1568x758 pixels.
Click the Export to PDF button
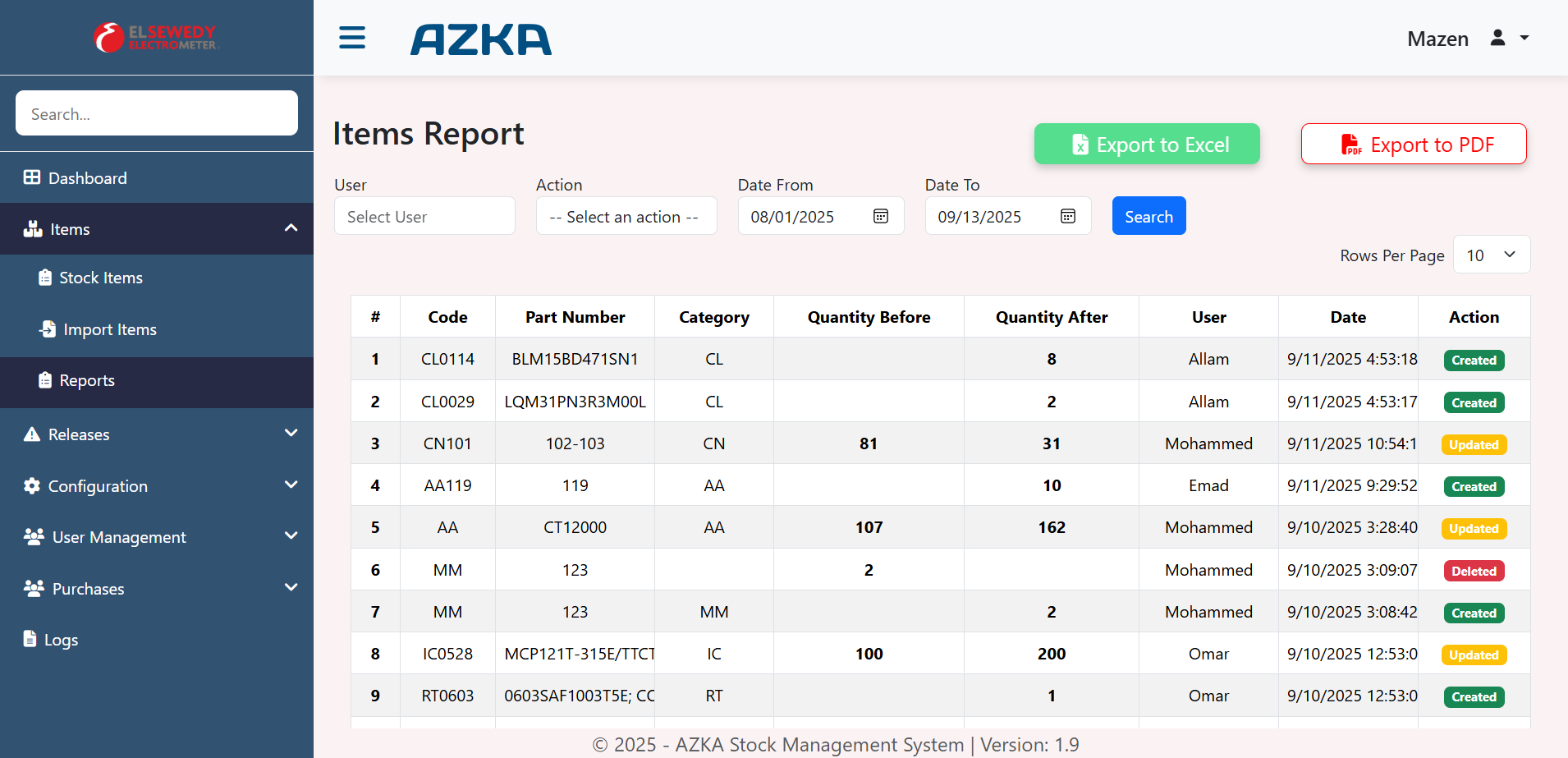[1413, 145]
